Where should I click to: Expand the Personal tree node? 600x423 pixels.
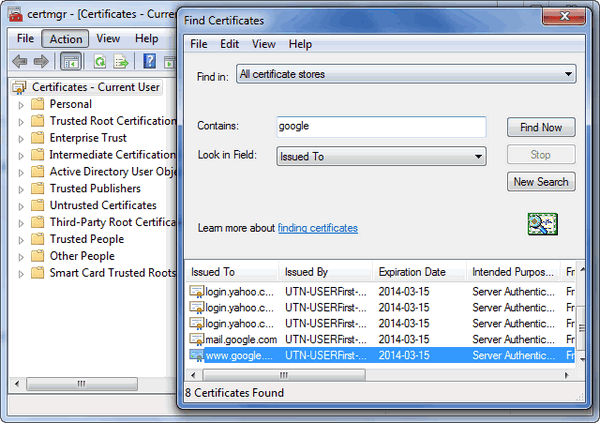21,105
